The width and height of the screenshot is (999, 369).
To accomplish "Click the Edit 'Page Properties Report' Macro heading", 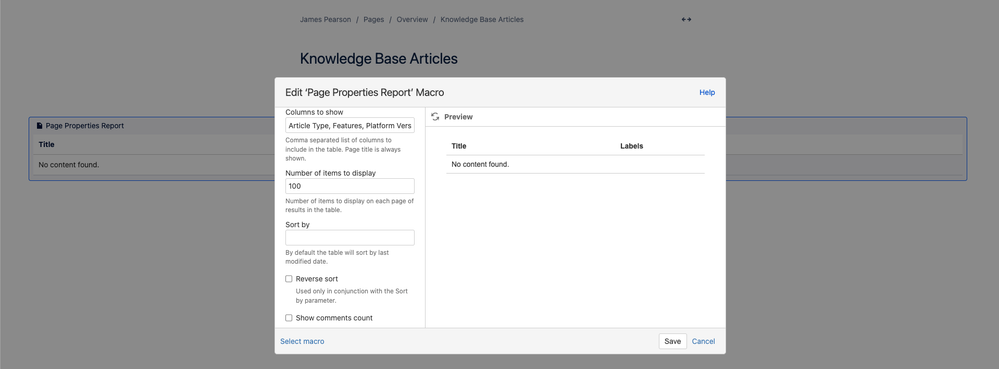I will (364, 92).
